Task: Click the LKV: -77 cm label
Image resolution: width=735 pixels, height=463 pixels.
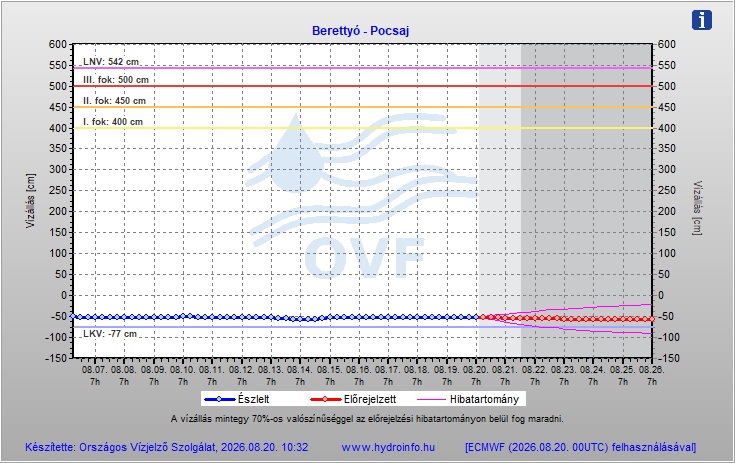Action: tap(110, 334)
